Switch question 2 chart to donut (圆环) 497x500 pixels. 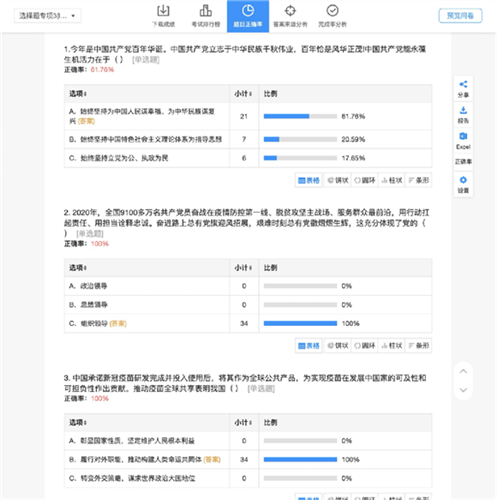[x=364, y=346]
